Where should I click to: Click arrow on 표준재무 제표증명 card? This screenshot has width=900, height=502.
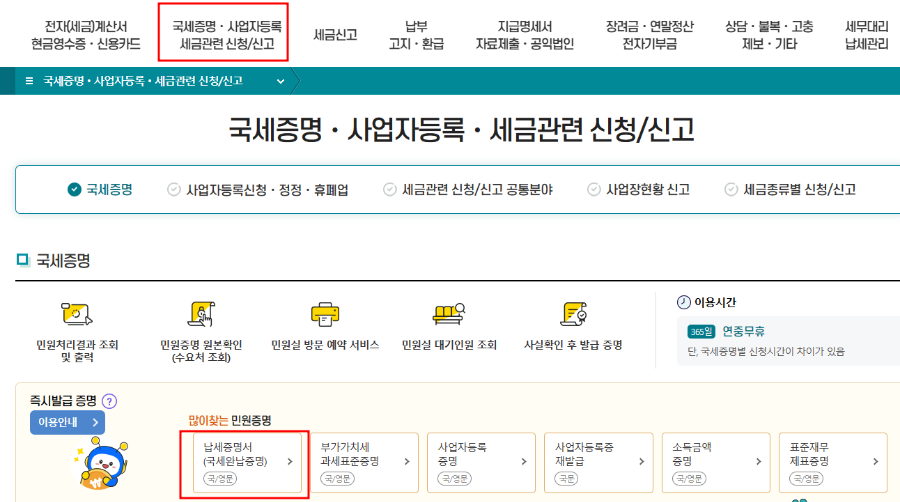pos(876,461)
